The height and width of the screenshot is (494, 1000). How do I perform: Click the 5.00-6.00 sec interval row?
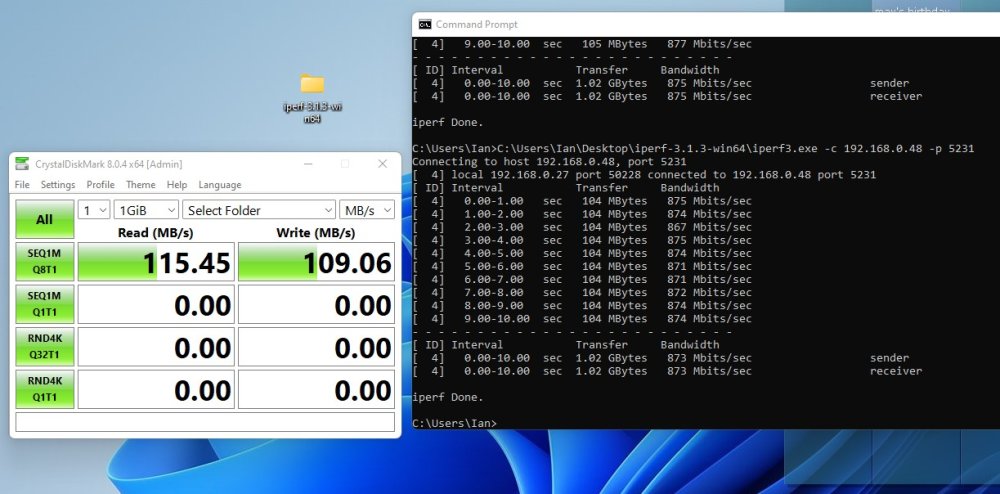tap(582, 266)
